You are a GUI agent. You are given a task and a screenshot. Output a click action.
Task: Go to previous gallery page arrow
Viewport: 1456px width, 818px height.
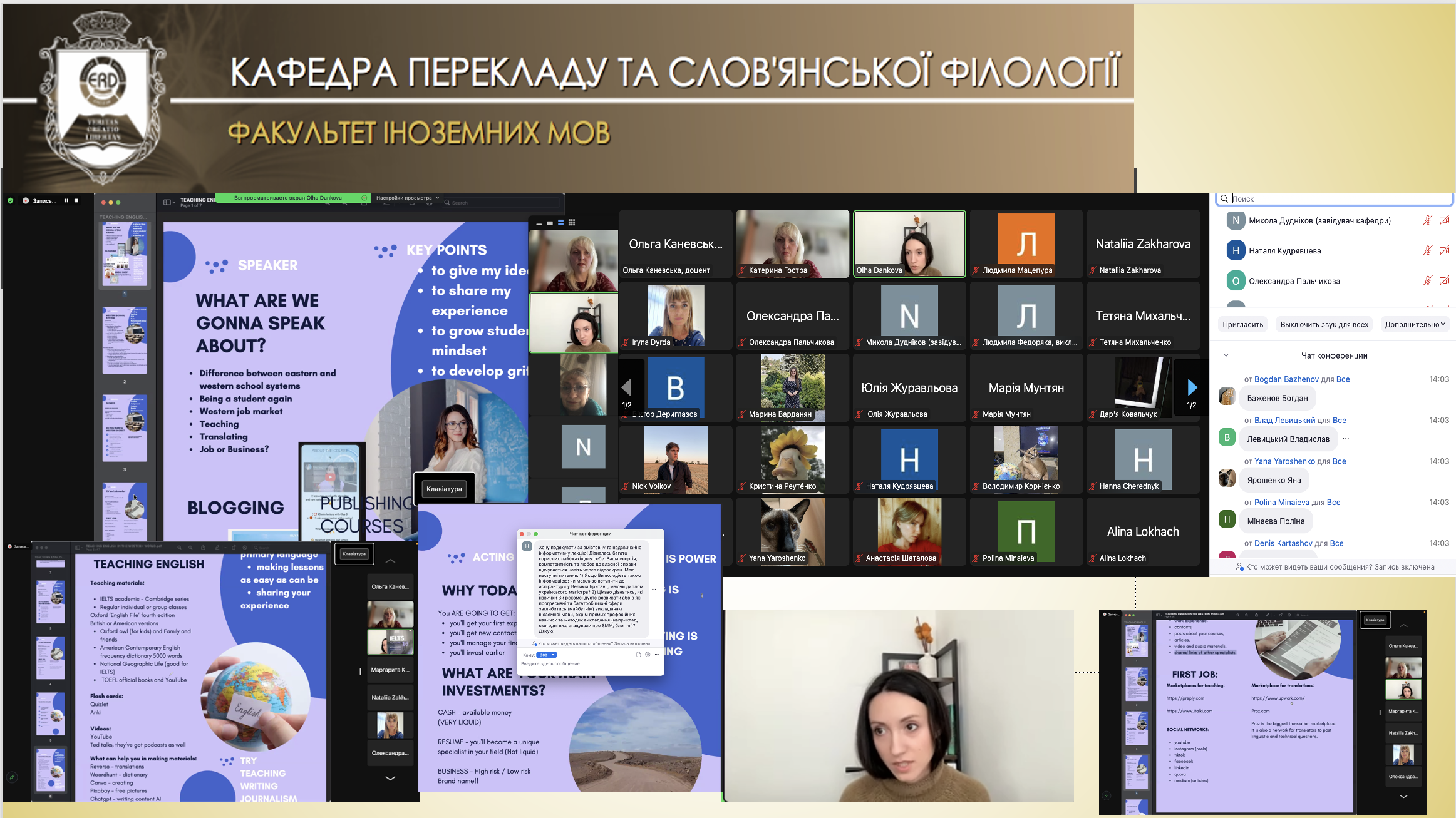point(626,388)
